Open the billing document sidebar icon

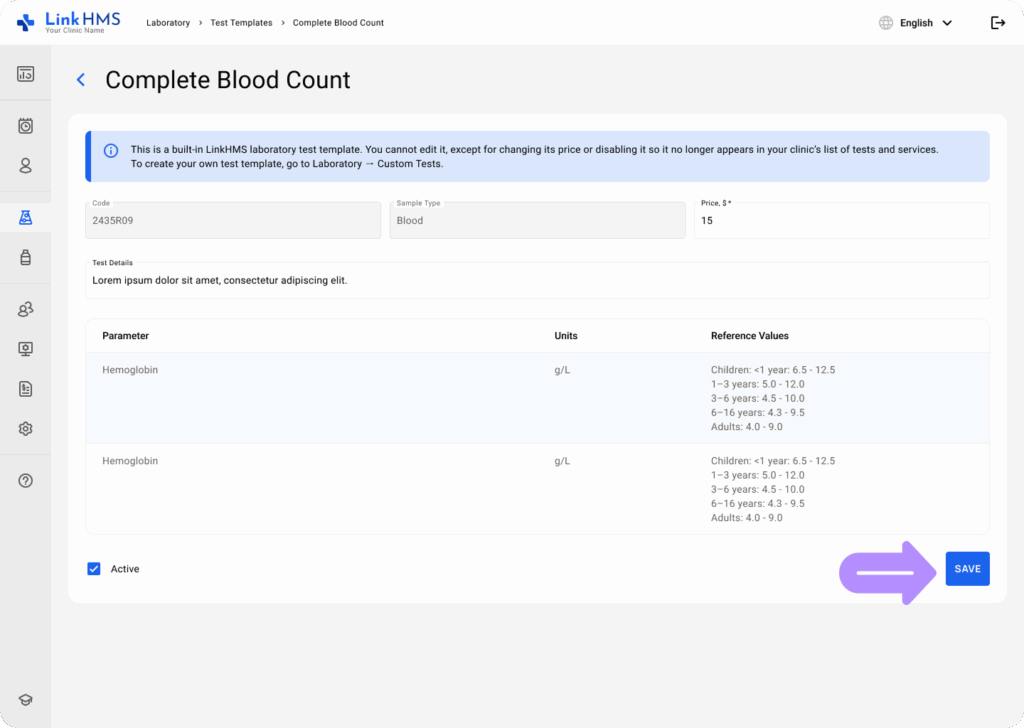coord(25,389)
